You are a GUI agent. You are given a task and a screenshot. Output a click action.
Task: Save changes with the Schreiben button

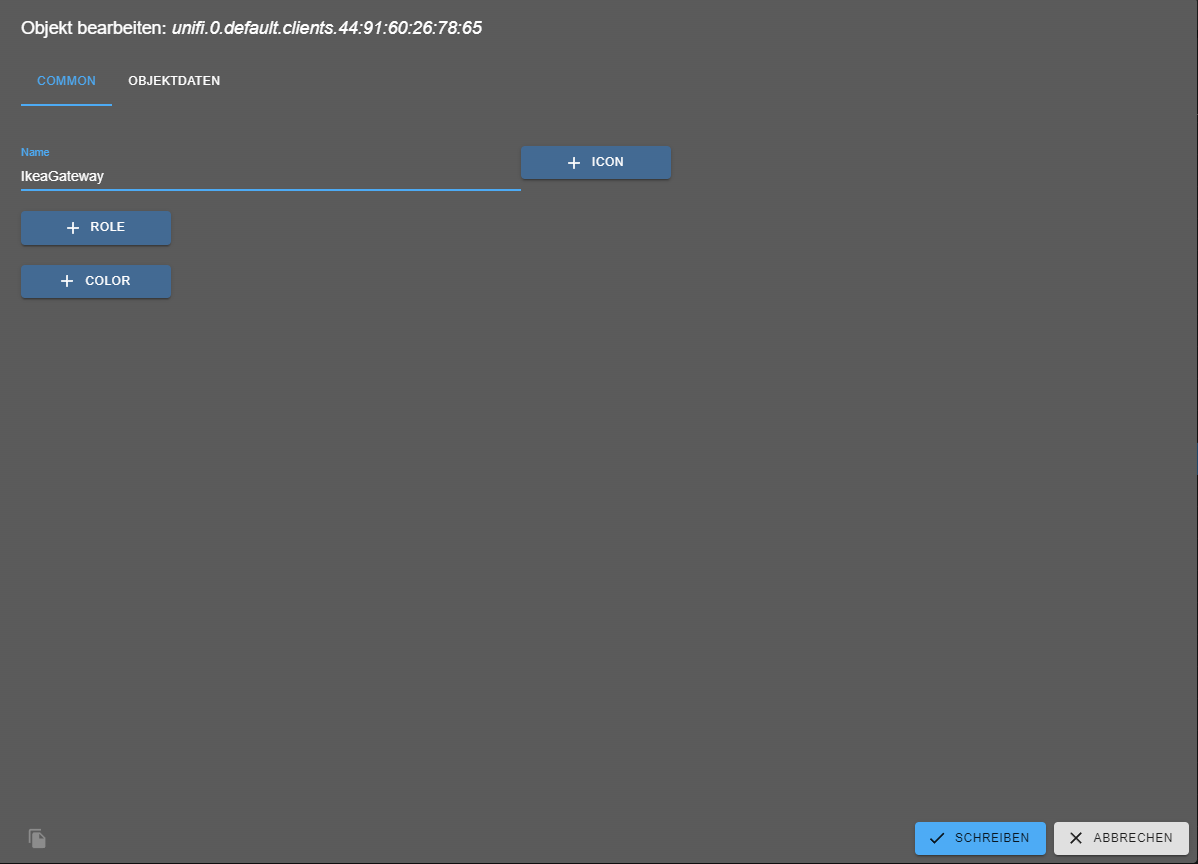[x=980, y=838]
